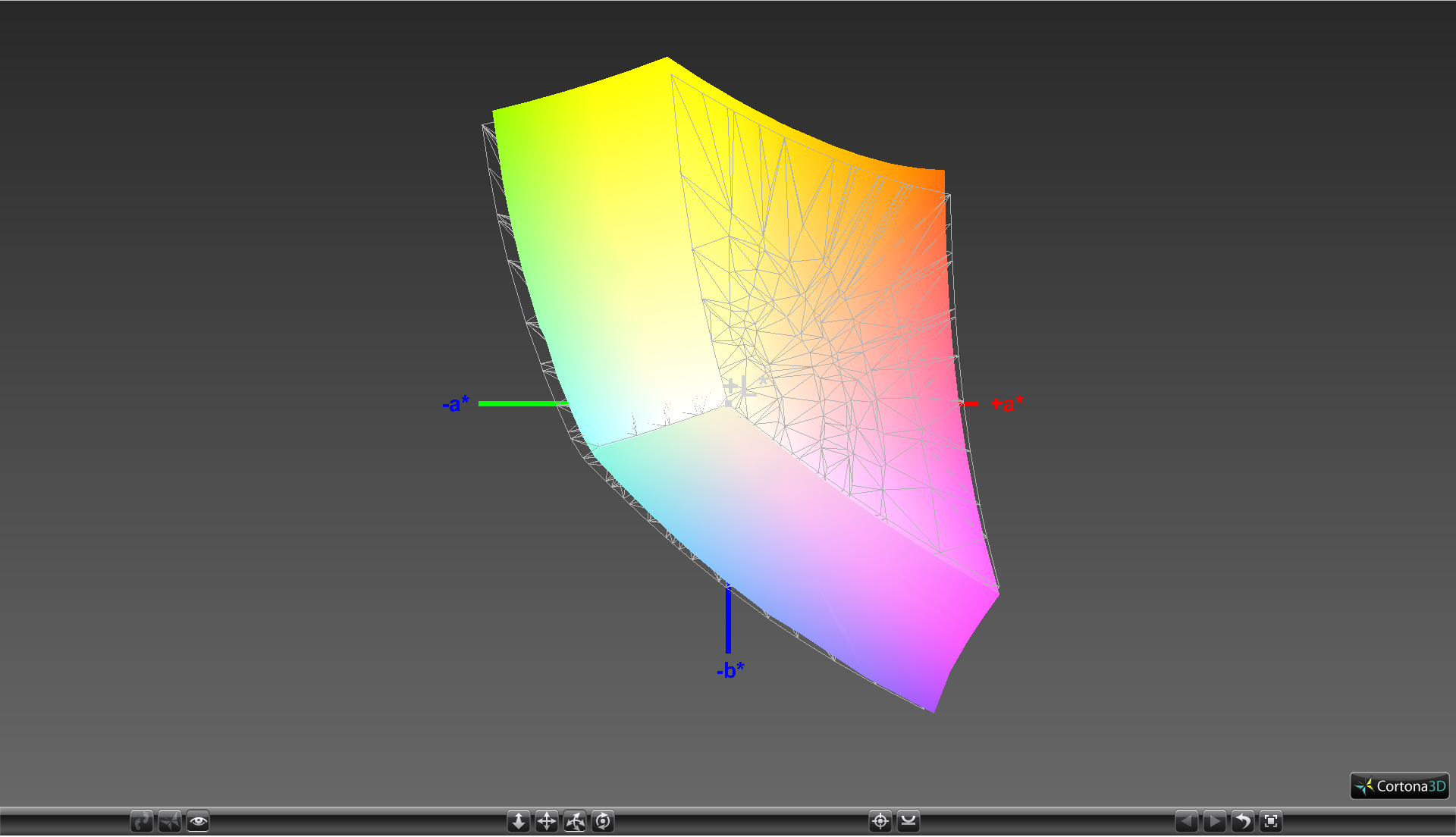The width and height of the screenshot is (1456, 837).
Task: Go to next viewpoint arrow
Action: [x=1215, y=821]
